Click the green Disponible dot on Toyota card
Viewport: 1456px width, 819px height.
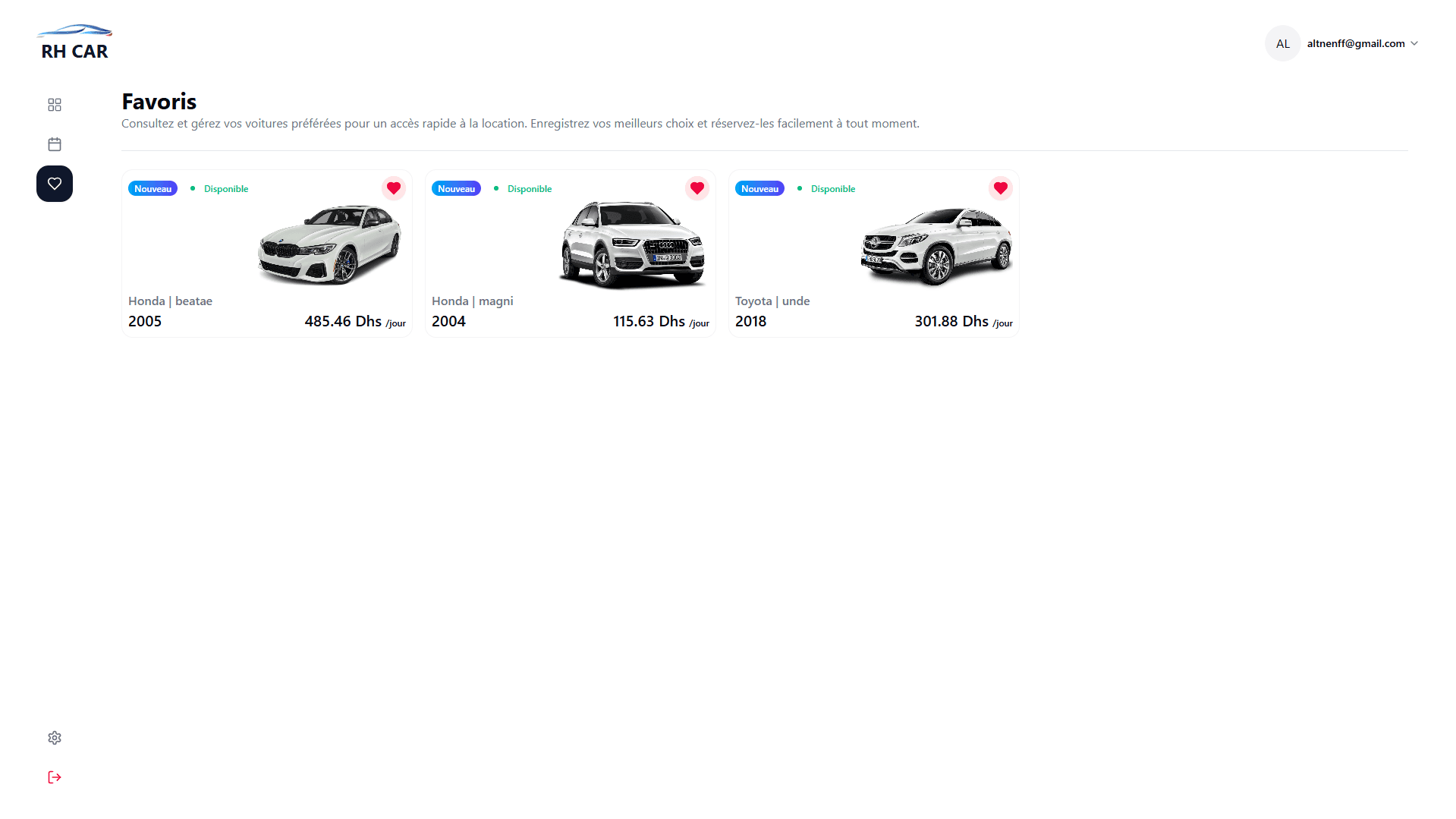tap(798, 187)
